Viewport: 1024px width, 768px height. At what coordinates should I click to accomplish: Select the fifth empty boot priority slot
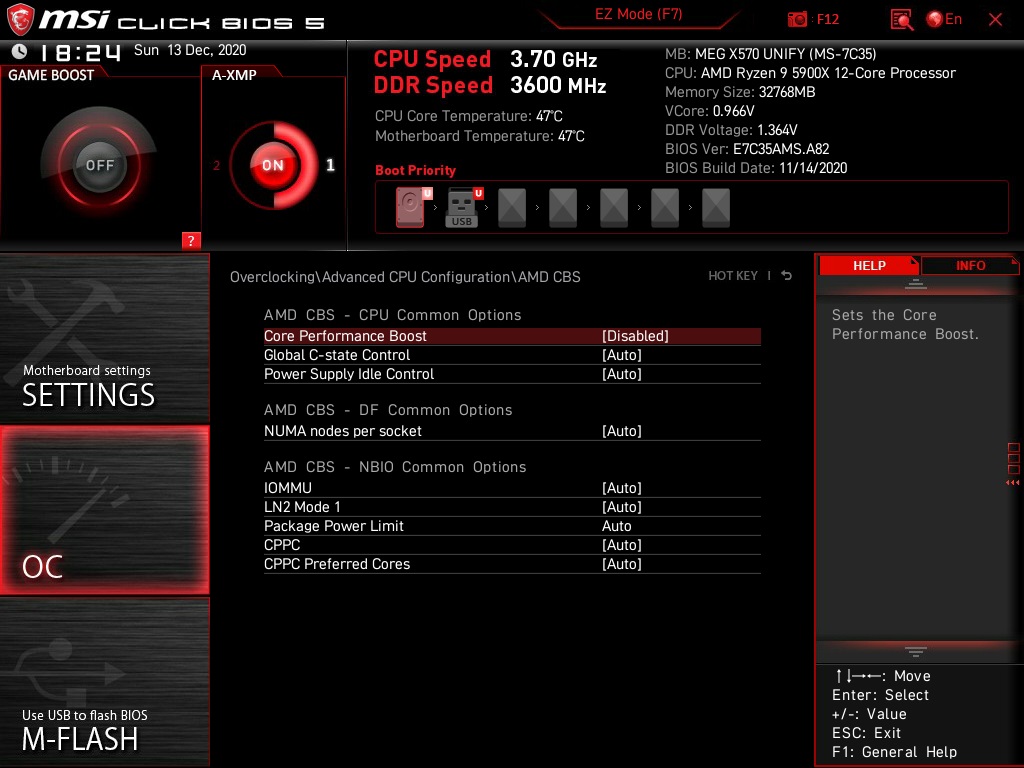point(614,208)
